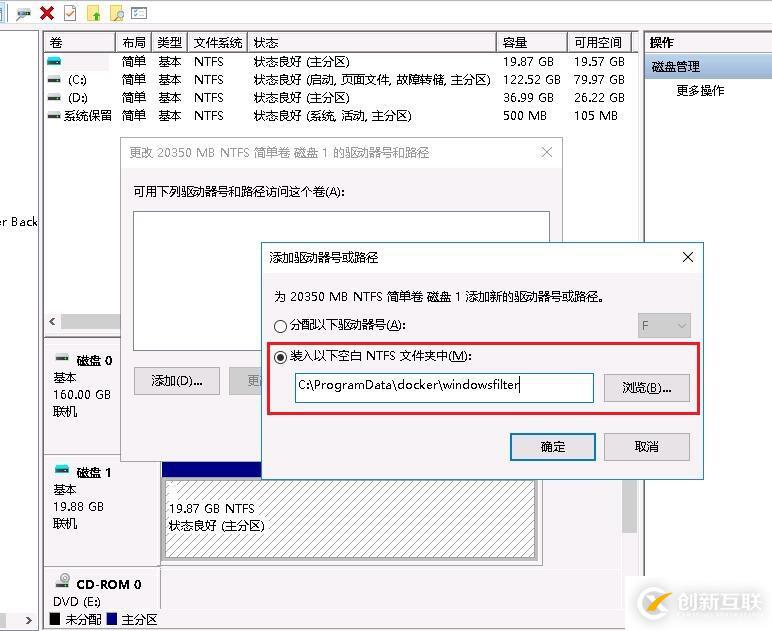Click the (C:) row status text
The height and width of the screenshot is (631, 772).
click(372, 80)
